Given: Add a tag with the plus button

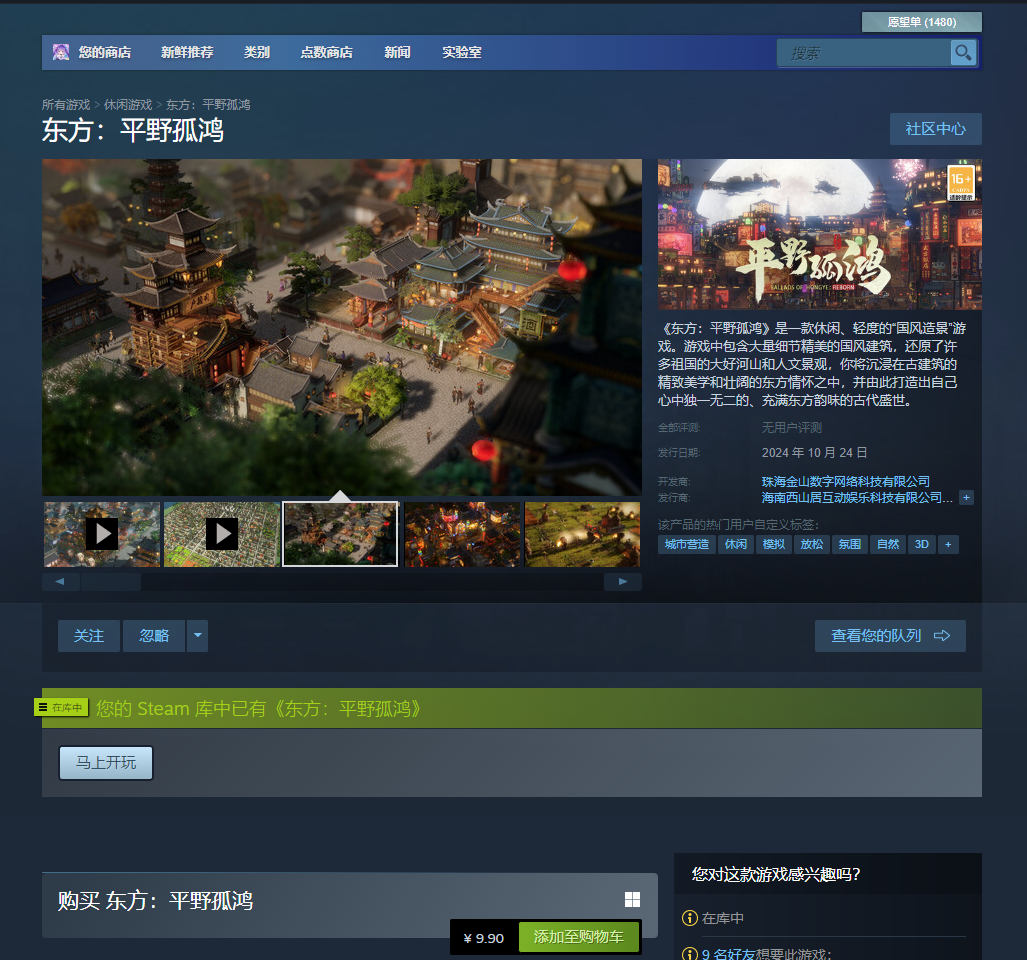Looking at the screenshot, I should coord(948,544).
